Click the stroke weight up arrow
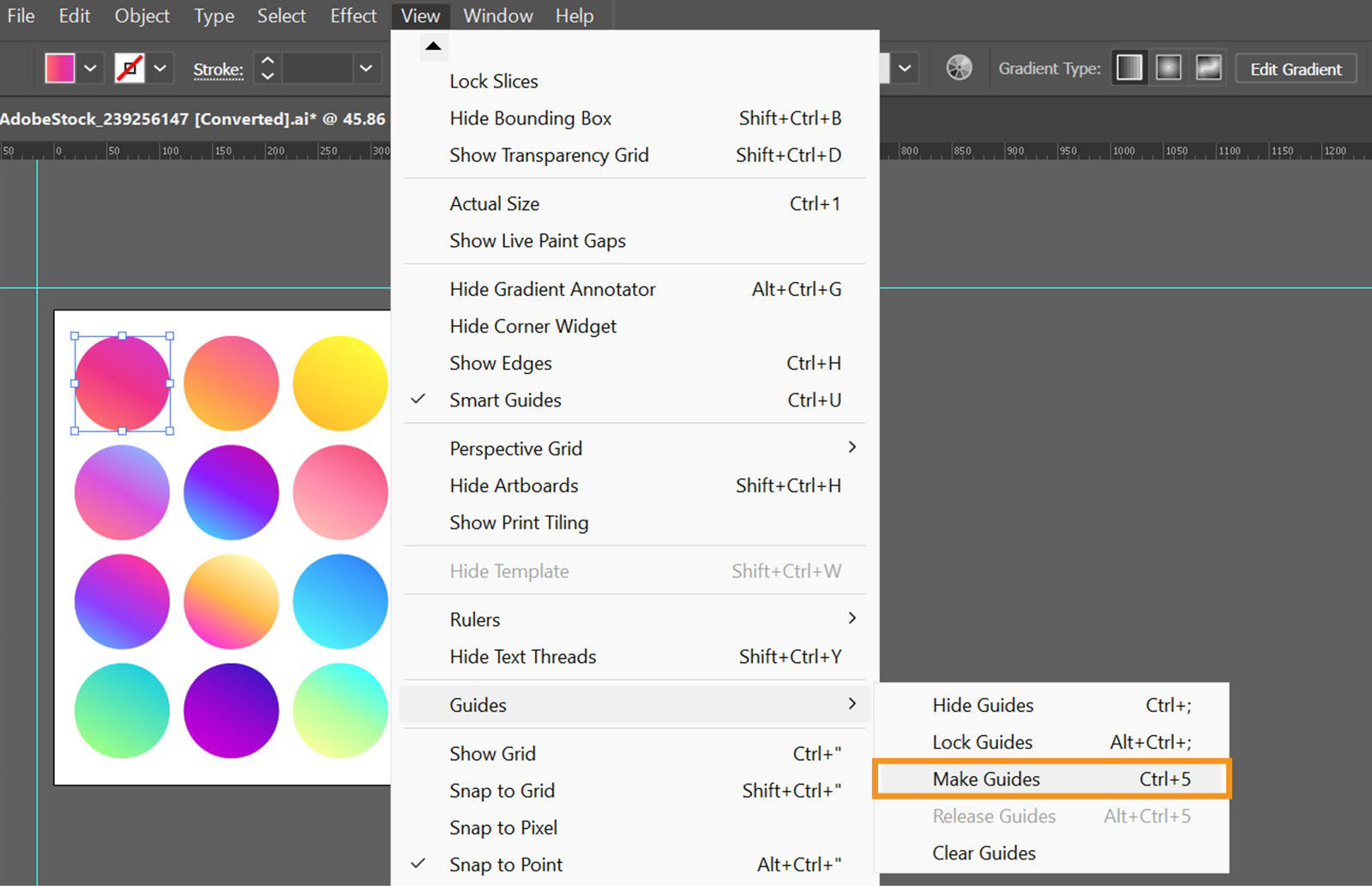This screenshot has width=1372, height=886. pos(266,60)
